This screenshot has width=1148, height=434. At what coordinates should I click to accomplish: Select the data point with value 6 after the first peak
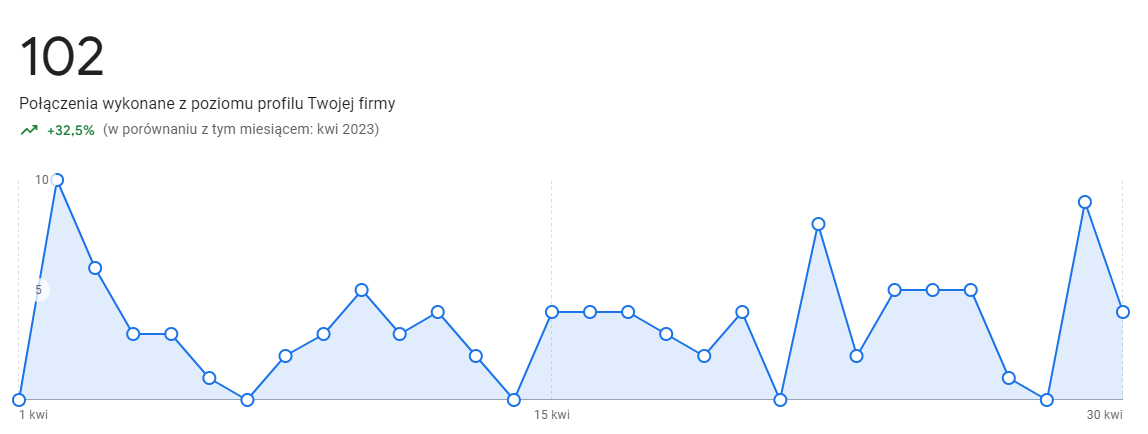(95, 268)
